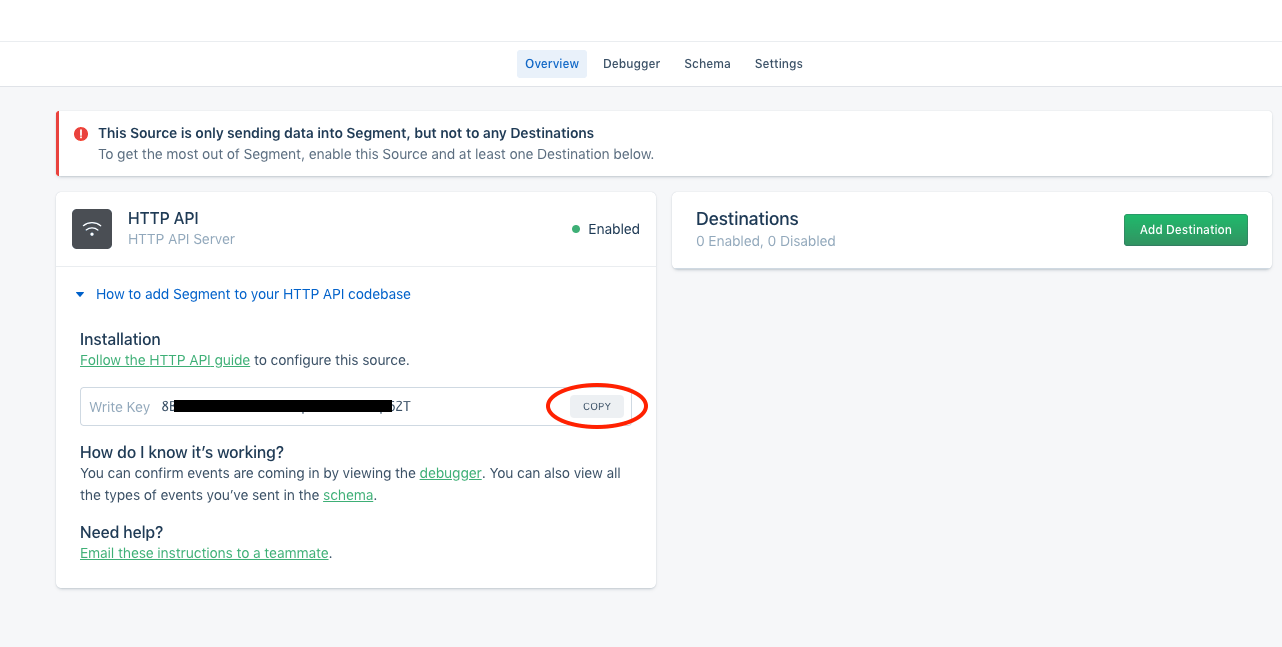Click the HTTP API source title
The height and width of the screenshot is (647, 1282).
[163, 218]
